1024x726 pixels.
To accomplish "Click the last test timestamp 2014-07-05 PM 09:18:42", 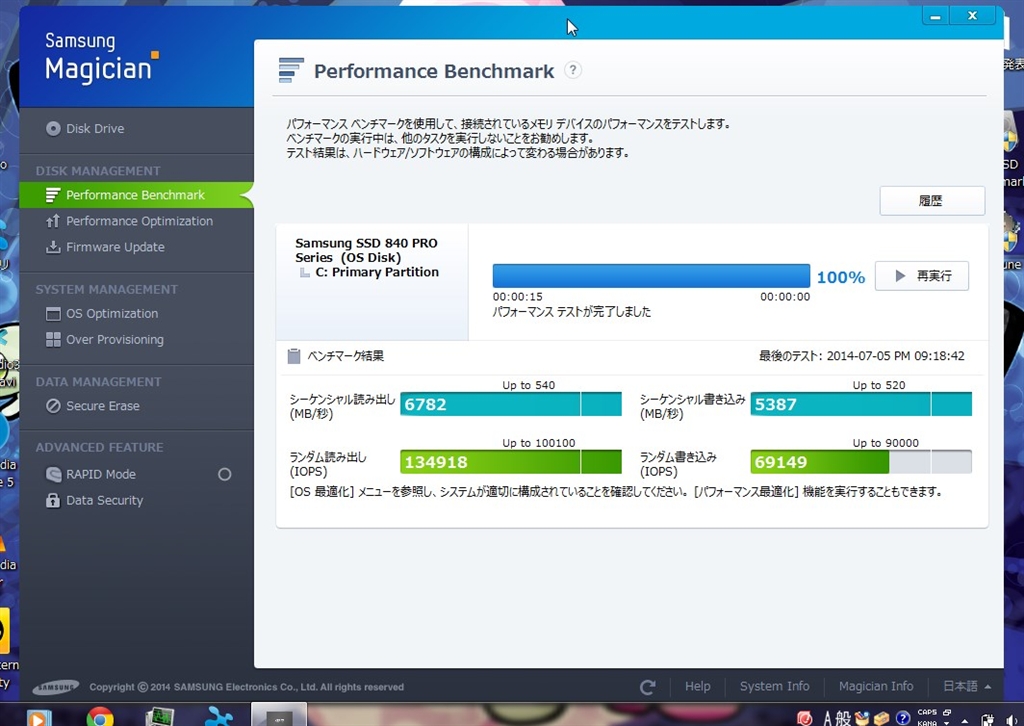I will tap(895, 356).
